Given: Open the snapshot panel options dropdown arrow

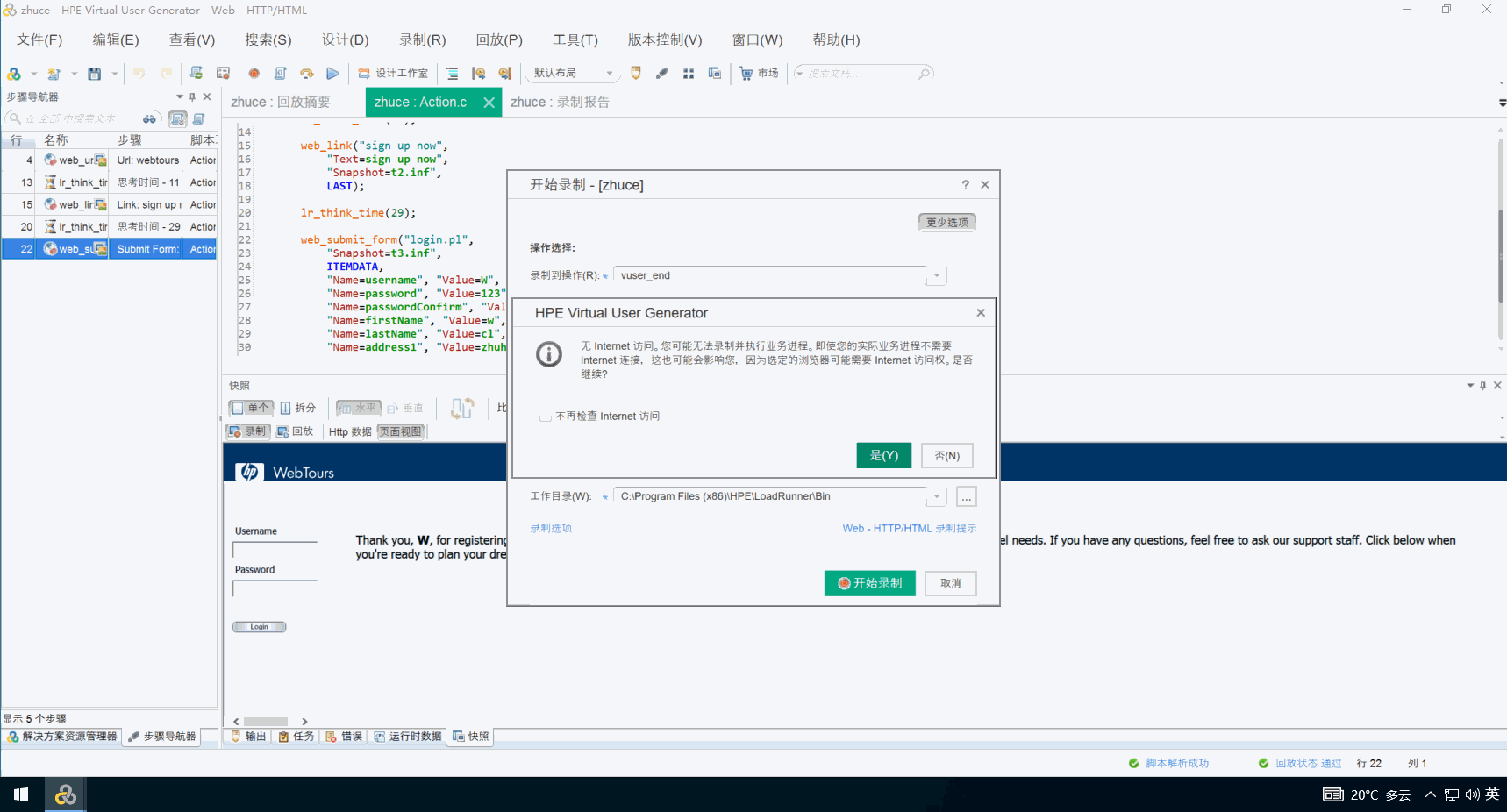Looking at the screenshot, I should 1470,386.
